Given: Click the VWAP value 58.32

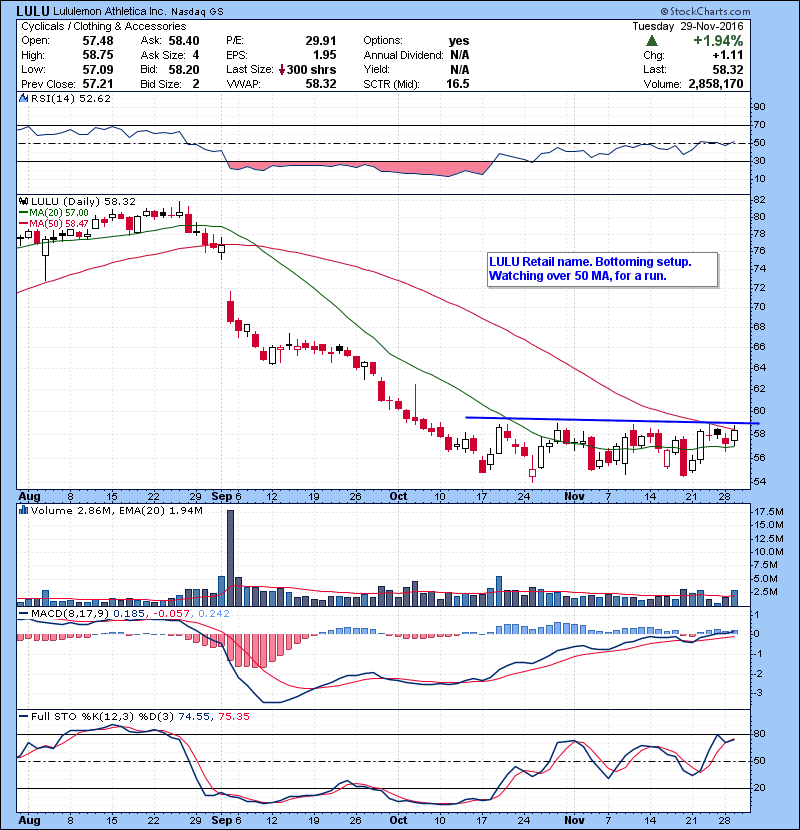Looking at the screenshot, I should [x=321, y=84].
